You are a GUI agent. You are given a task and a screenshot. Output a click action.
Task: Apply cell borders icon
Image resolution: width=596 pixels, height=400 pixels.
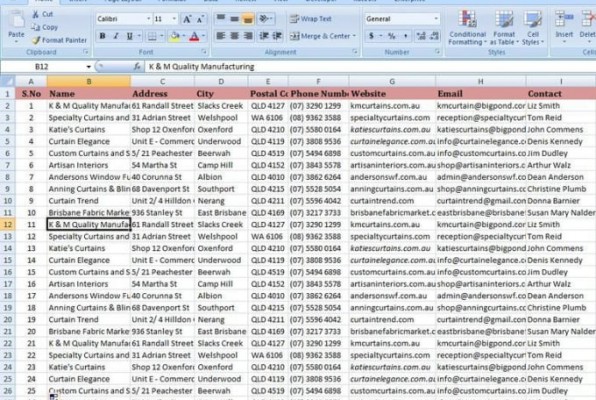coord(152,37)
